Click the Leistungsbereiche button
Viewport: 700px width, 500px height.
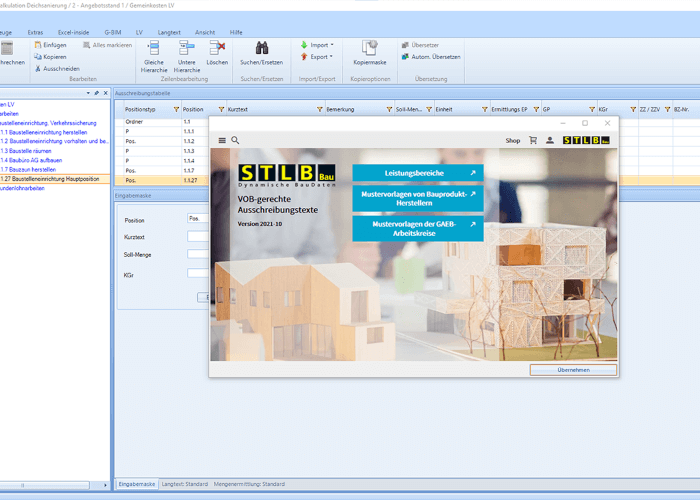[x=418, y=173]
